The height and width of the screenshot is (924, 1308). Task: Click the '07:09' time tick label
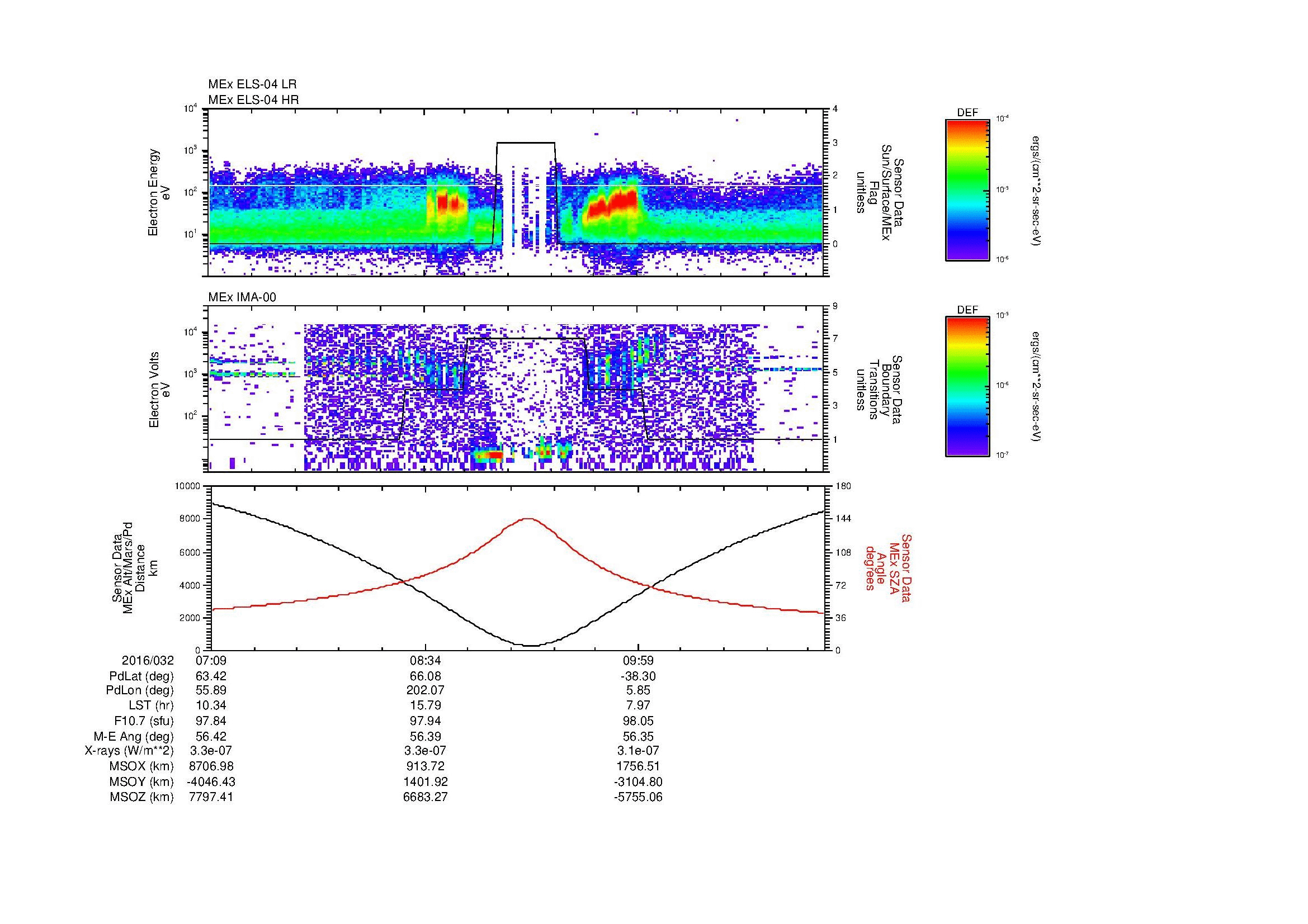(211, 660)
